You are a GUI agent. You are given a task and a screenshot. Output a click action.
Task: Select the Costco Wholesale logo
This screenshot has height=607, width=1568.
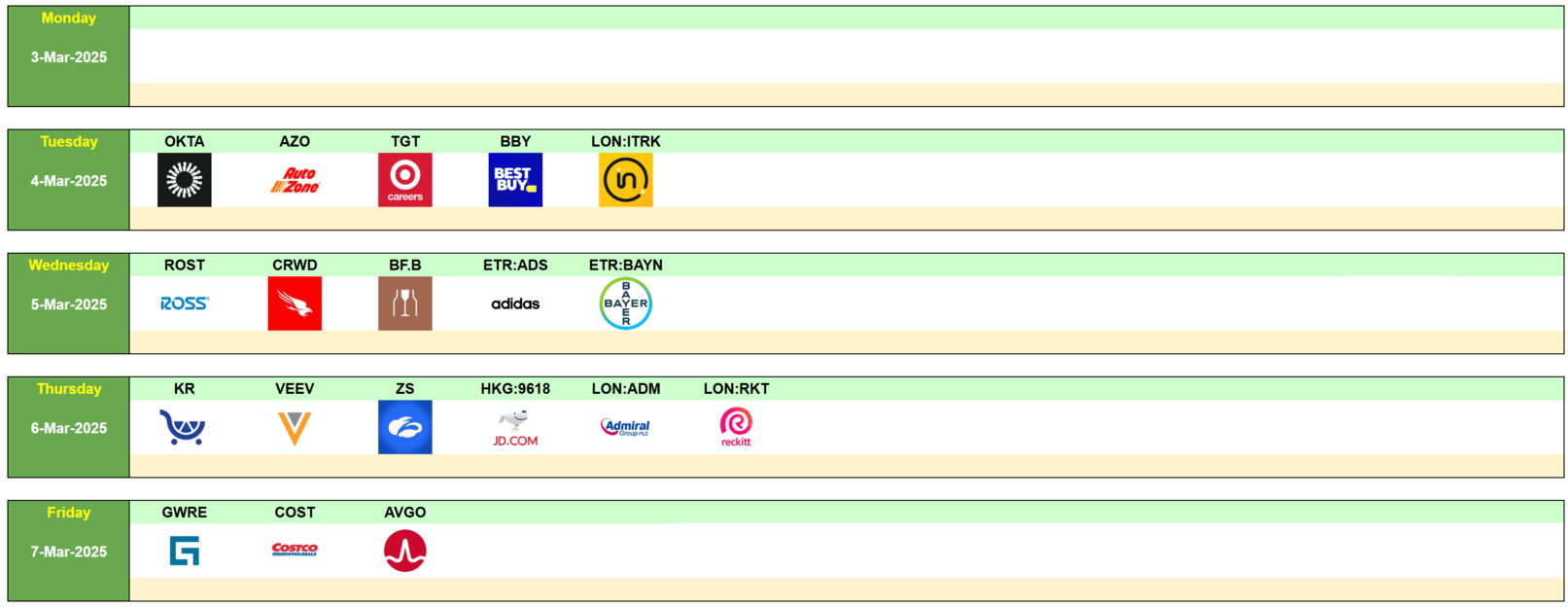(295, 550)
